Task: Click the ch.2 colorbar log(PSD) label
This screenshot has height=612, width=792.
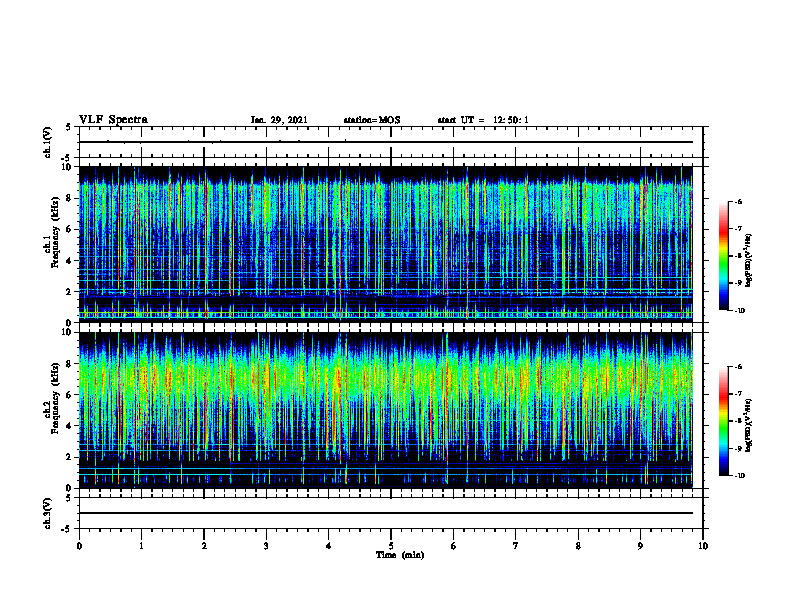Action: [749, 425]
